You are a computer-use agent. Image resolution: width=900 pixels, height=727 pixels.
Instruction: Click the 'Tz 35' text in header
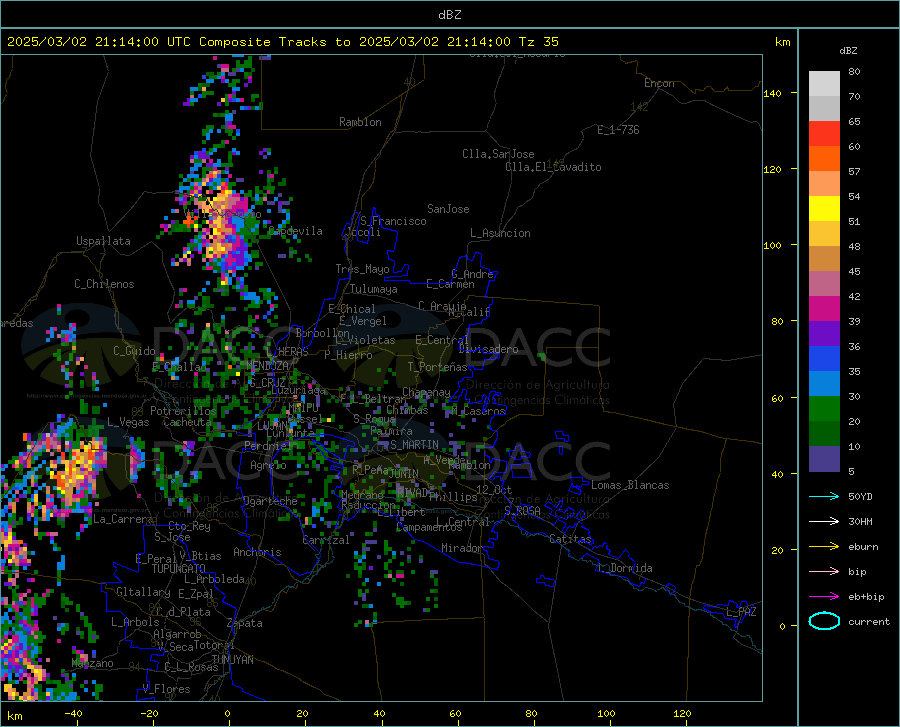[x=538, y=42]
